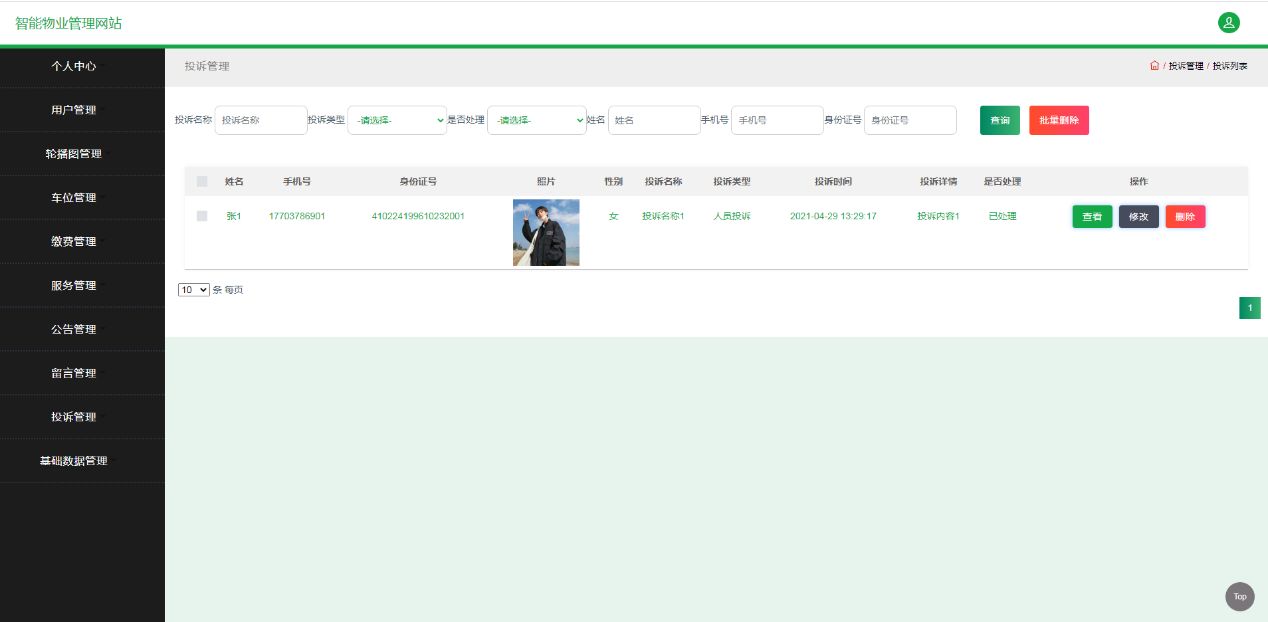Focus the 手机号 search input
The image size is (1268, 622).
(777, 120)
